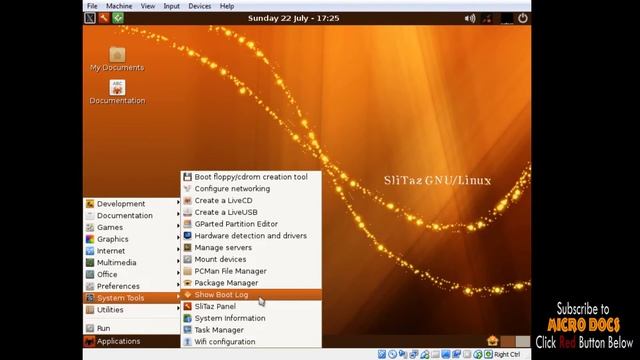Open the VirtualBox Input menu
640x360 pixels.
pos(171,6)
